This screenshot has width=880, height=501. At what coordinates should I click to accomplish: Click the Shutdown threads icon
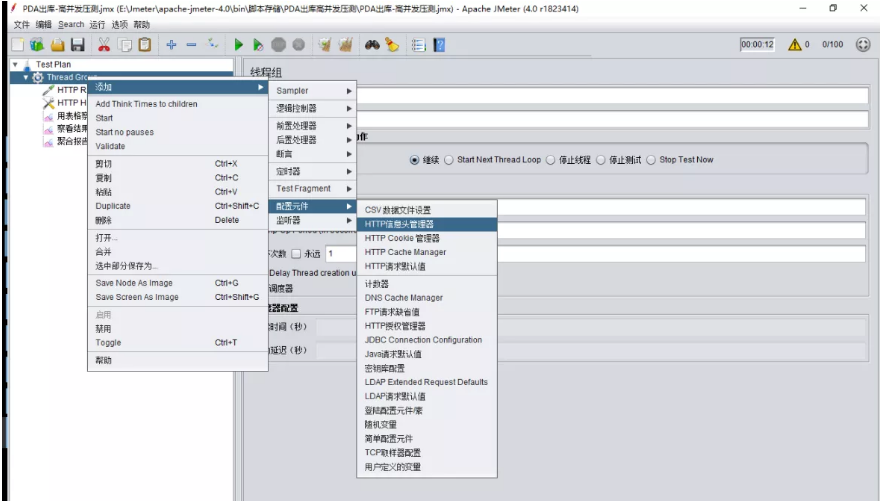point(299,45)
